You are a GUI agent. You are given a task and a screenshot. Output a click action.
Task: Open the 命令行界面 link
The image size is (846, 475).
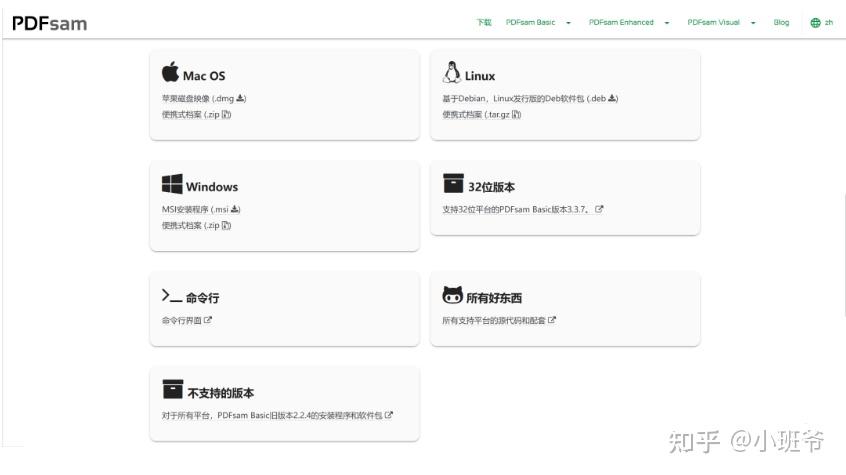[187, 321]
